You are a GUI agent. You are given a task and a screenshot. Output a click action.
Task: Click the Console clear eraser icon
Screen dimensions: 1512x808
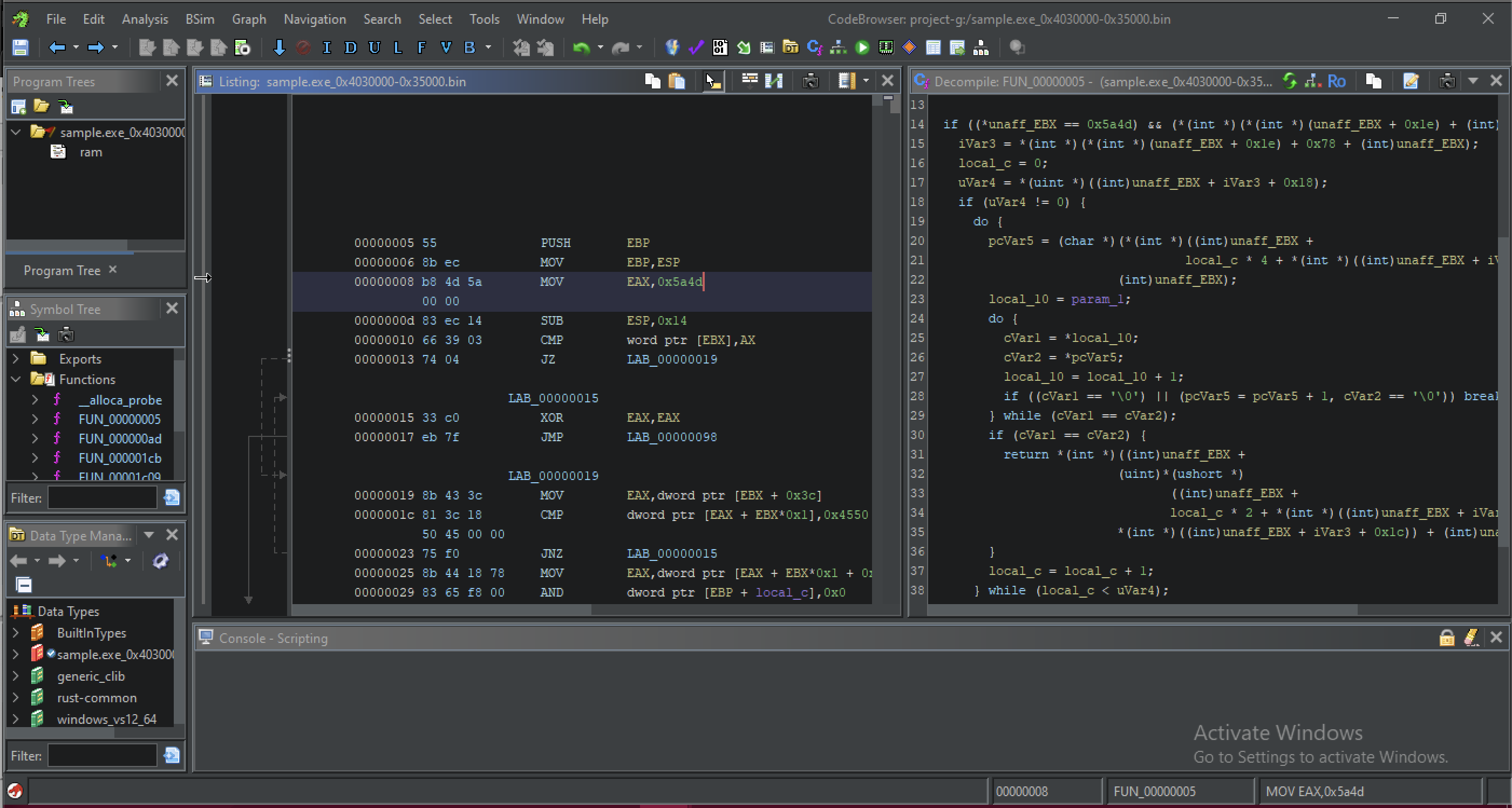pyautogui.click(x=1472, y=637)
